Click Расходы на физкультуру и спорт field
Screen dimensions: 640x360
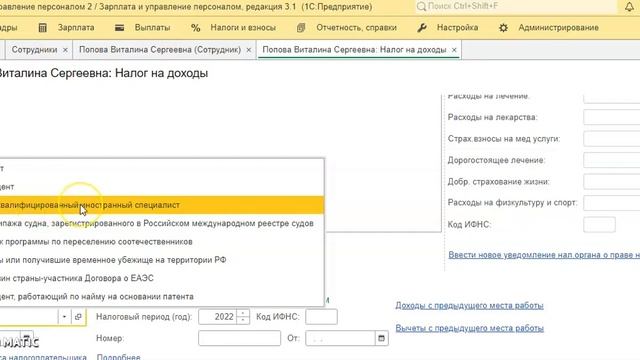[x=612, y=203]
